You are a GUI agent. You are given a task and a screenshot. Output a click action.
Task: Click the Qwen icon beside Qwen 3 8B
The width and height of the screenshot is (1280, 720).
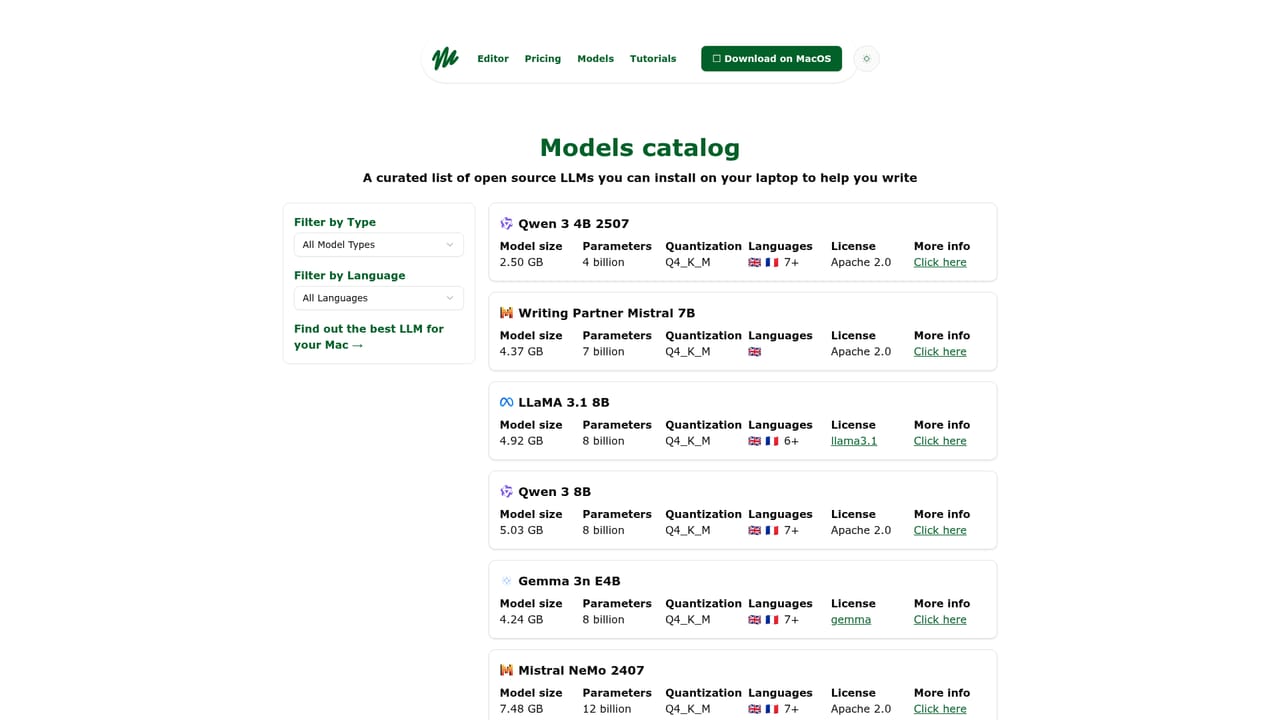point(506,492)
